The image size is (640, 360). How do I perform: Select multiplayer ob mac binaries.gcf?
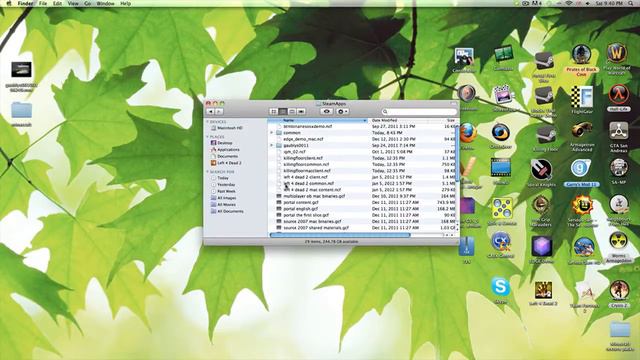pos(362,196)
